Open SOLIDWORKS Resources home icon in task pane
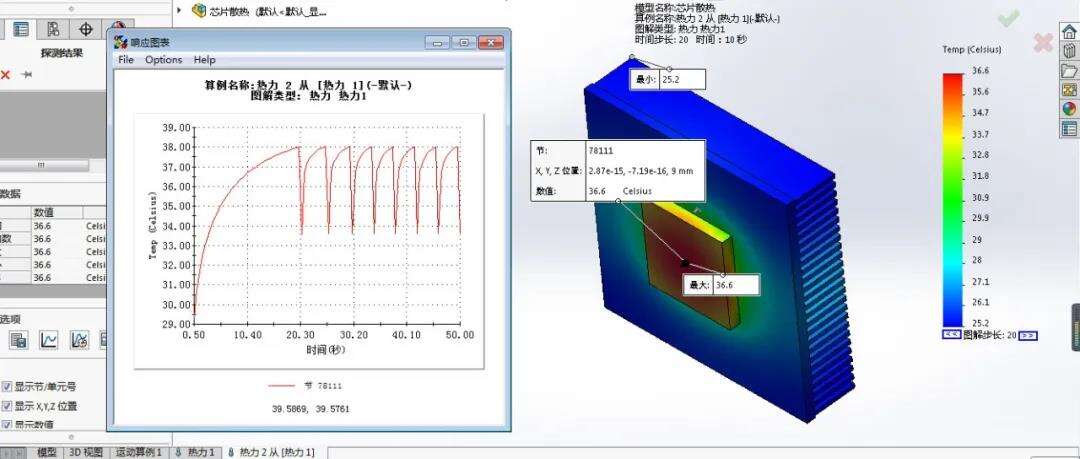1080x459 pixels. (1069, 31)
